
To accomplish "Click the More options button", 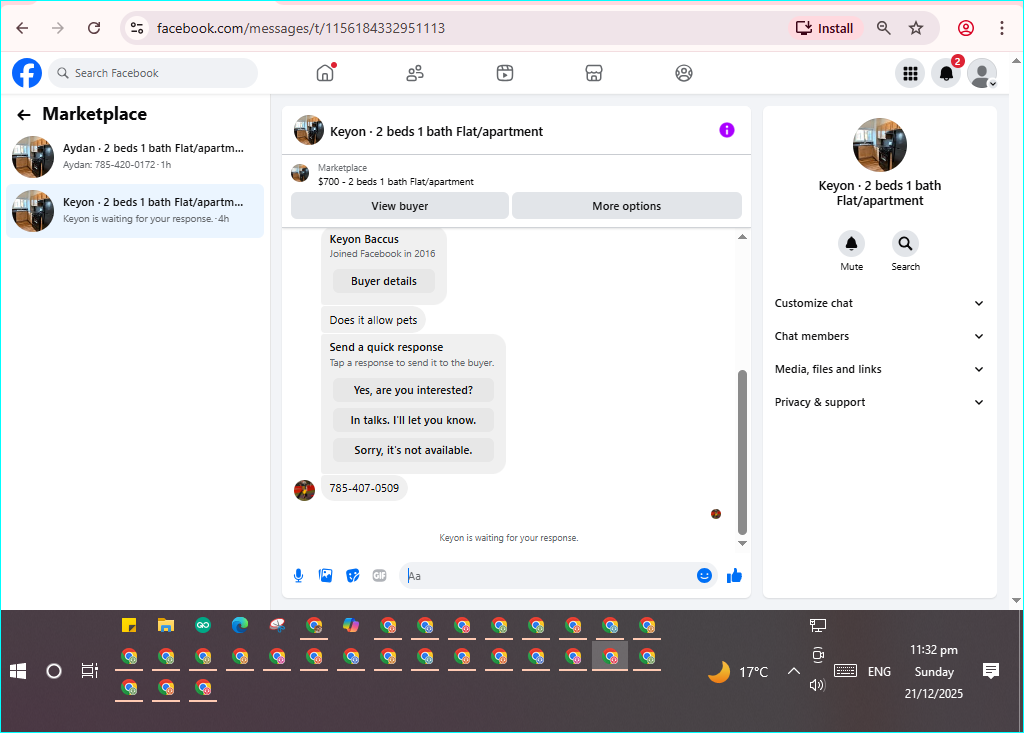I will point(627,206).
